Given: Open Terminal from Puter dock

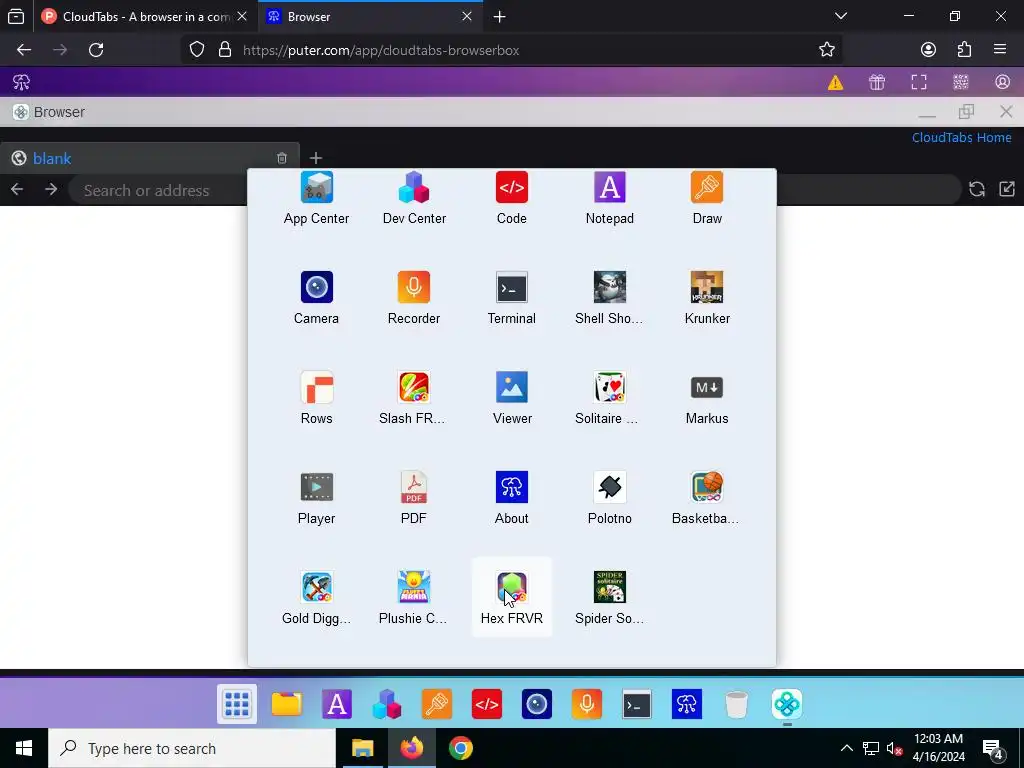Looking at the screenshot, I should [x=637, y=704].
